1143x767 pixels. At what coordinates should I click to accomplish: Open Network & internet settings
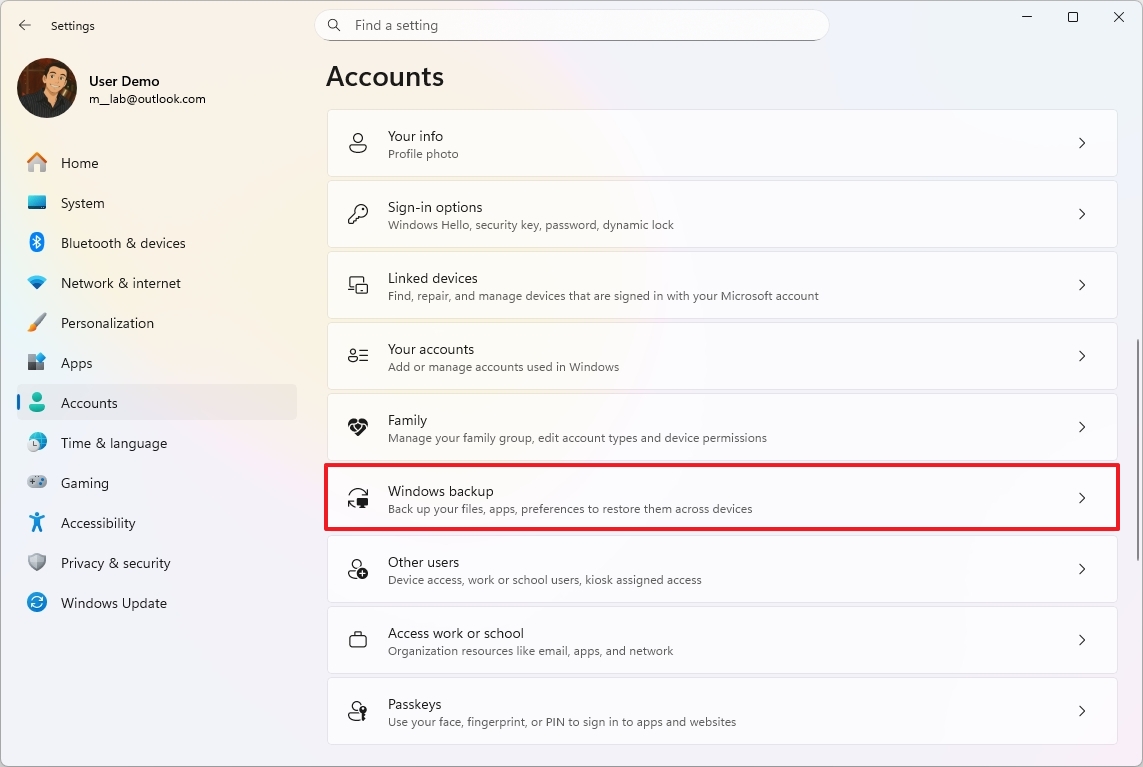[x=122, y=282]
